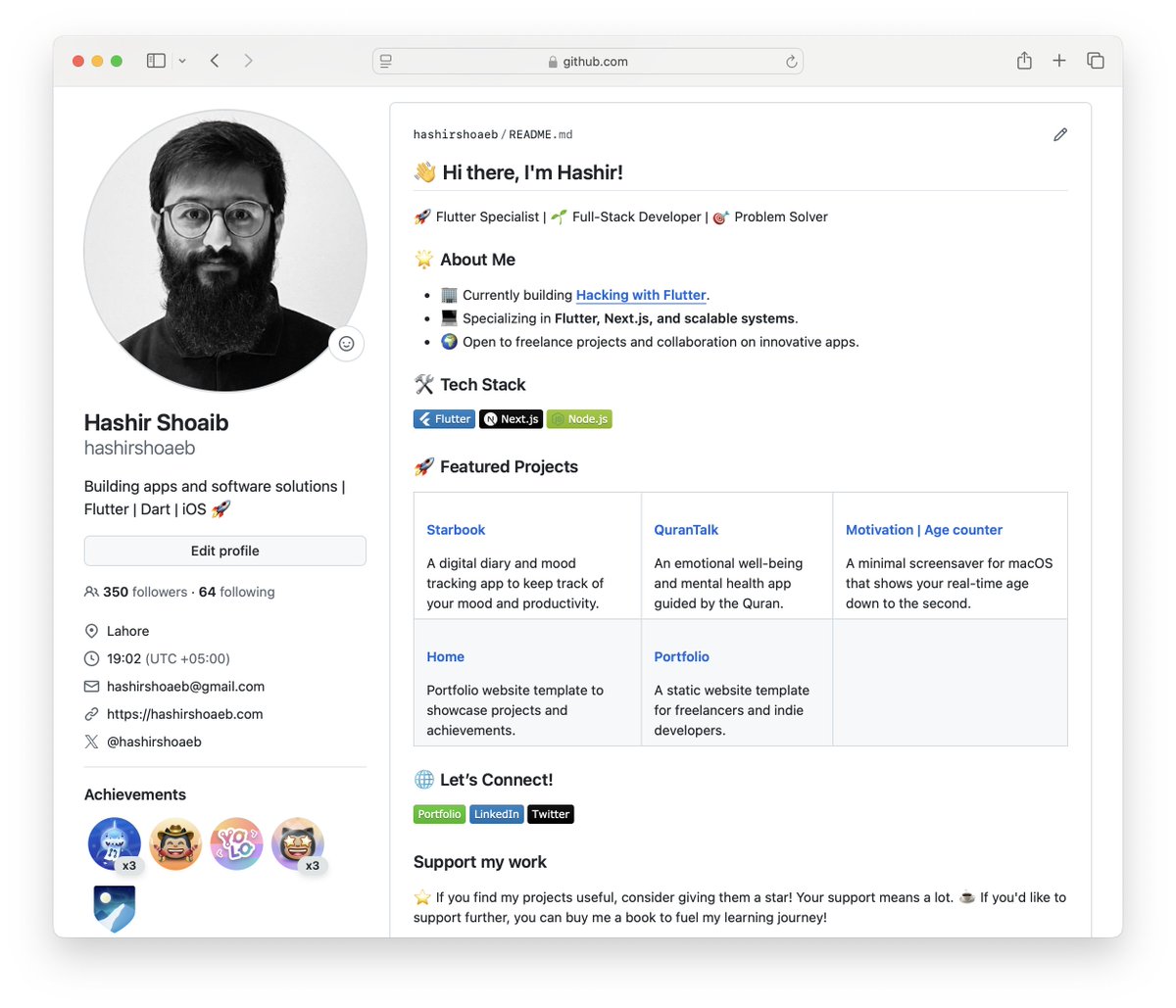Edit README with the pencil icon

[1060, 134]
